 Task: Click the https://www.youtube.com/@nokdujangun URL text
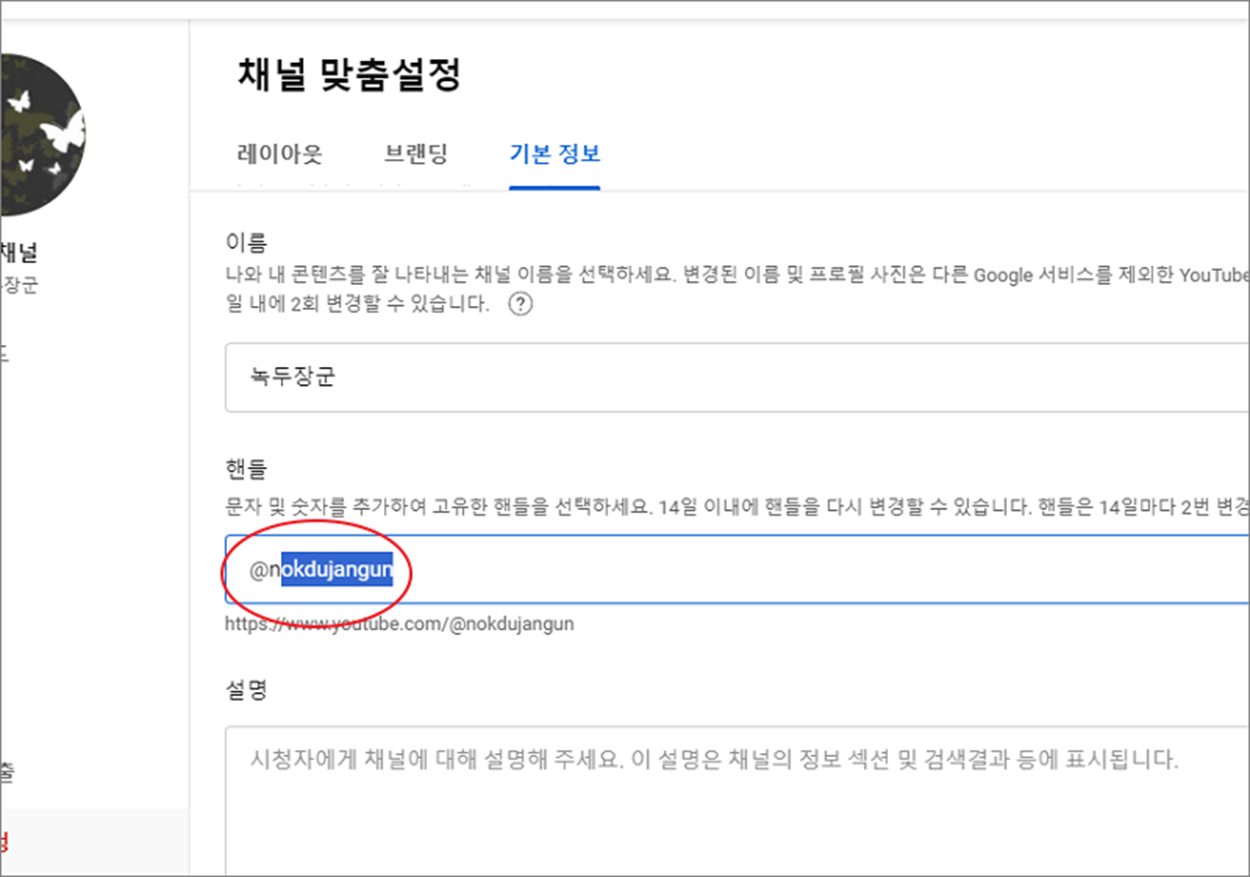click(399, 624)
